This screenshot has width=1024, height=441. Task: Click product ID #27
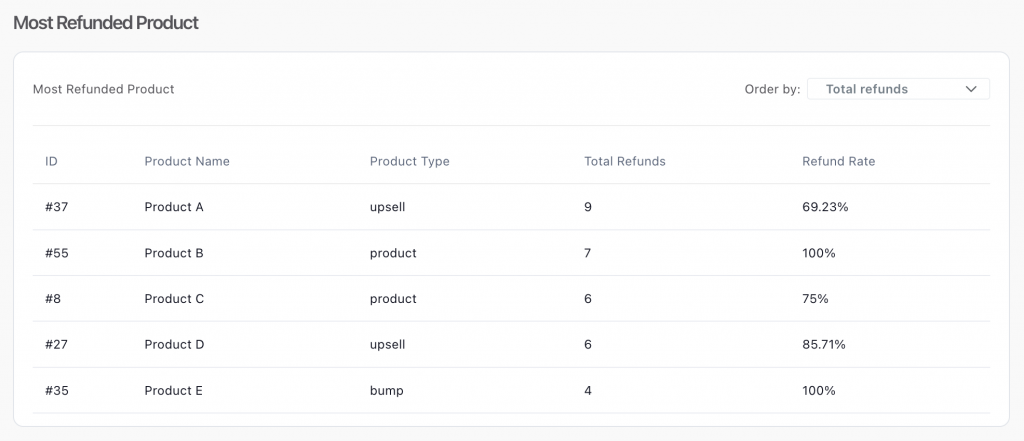point(57,344)
